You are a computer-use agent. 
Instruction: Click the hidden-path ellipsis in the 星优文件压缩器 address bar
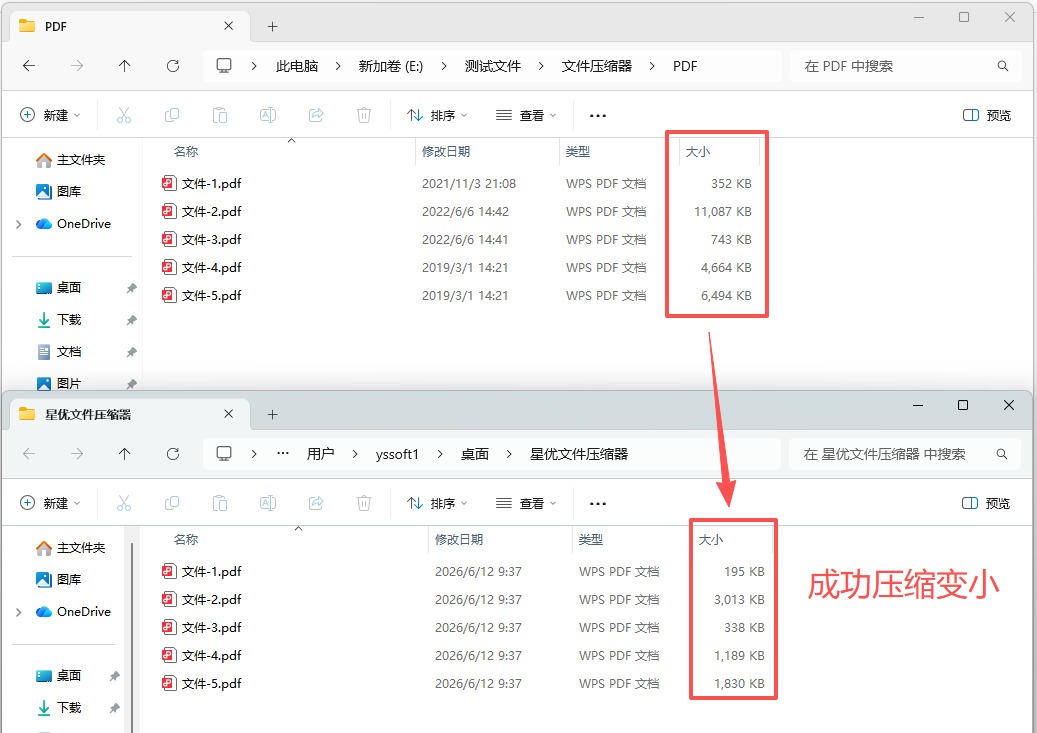click(283, 454)
